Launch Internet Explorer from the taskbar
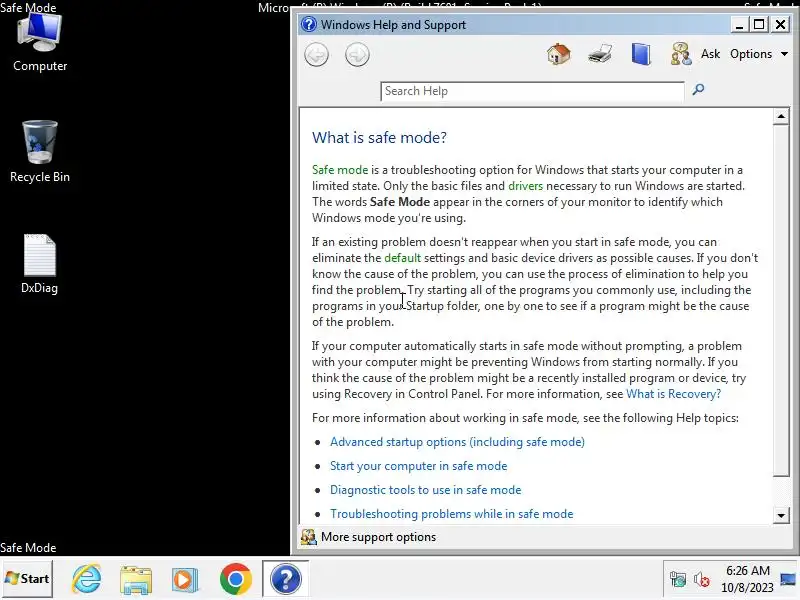This screenshot has width=800, height=600. 86,579
